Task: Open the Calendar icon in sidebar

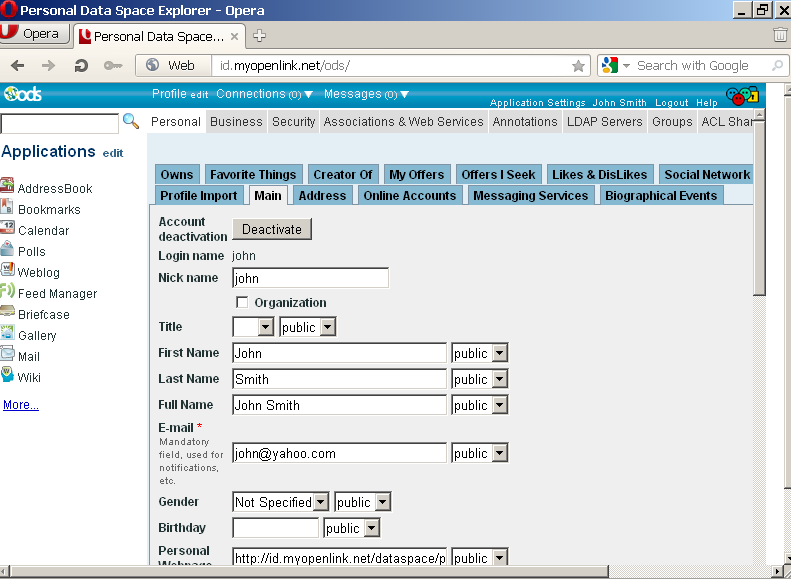Action: (x=7, y=230)
